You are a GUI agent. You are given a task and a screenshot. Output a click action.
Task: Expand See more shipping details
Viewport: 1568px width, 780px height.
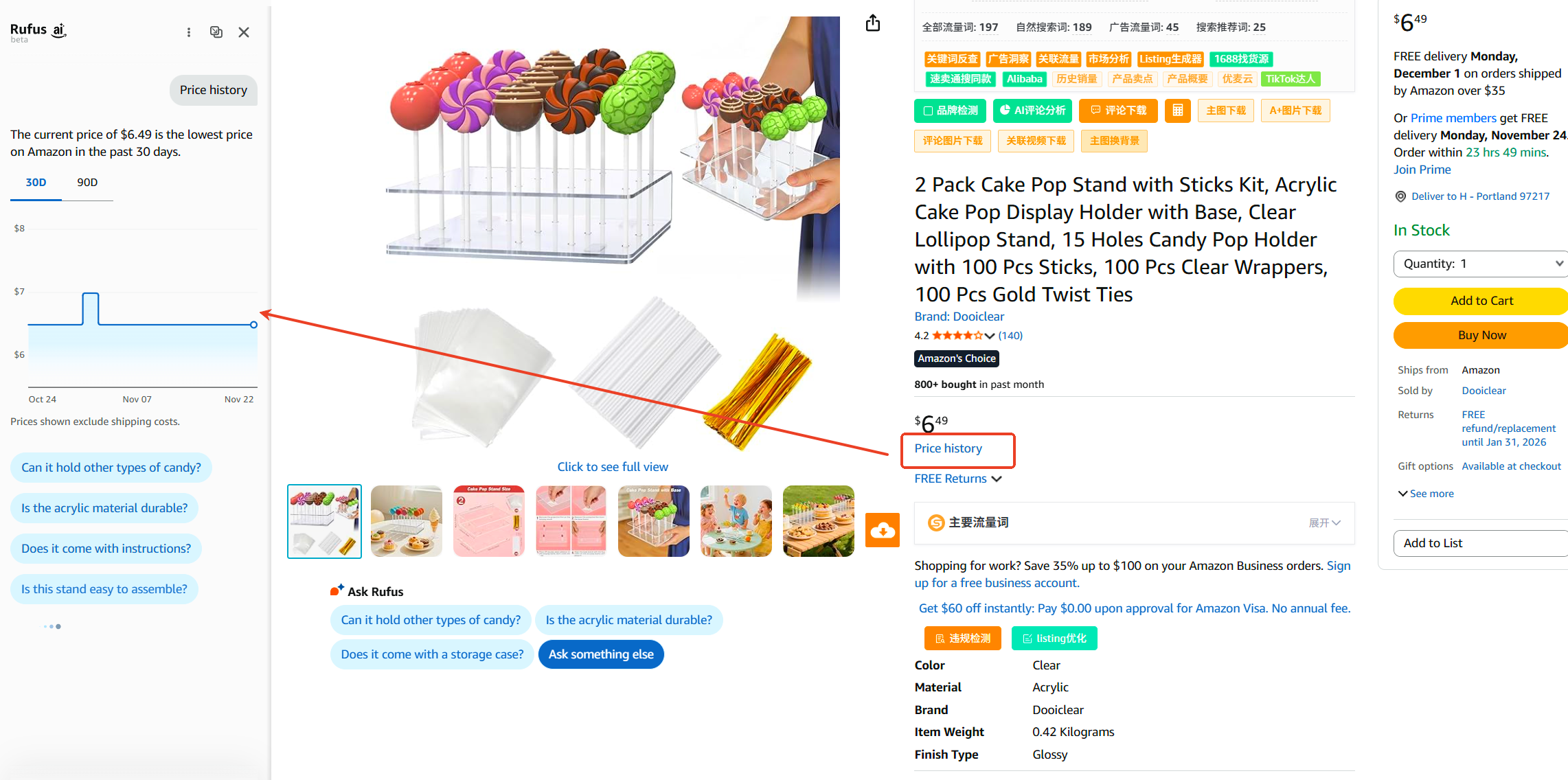(x=1426, y=494)
